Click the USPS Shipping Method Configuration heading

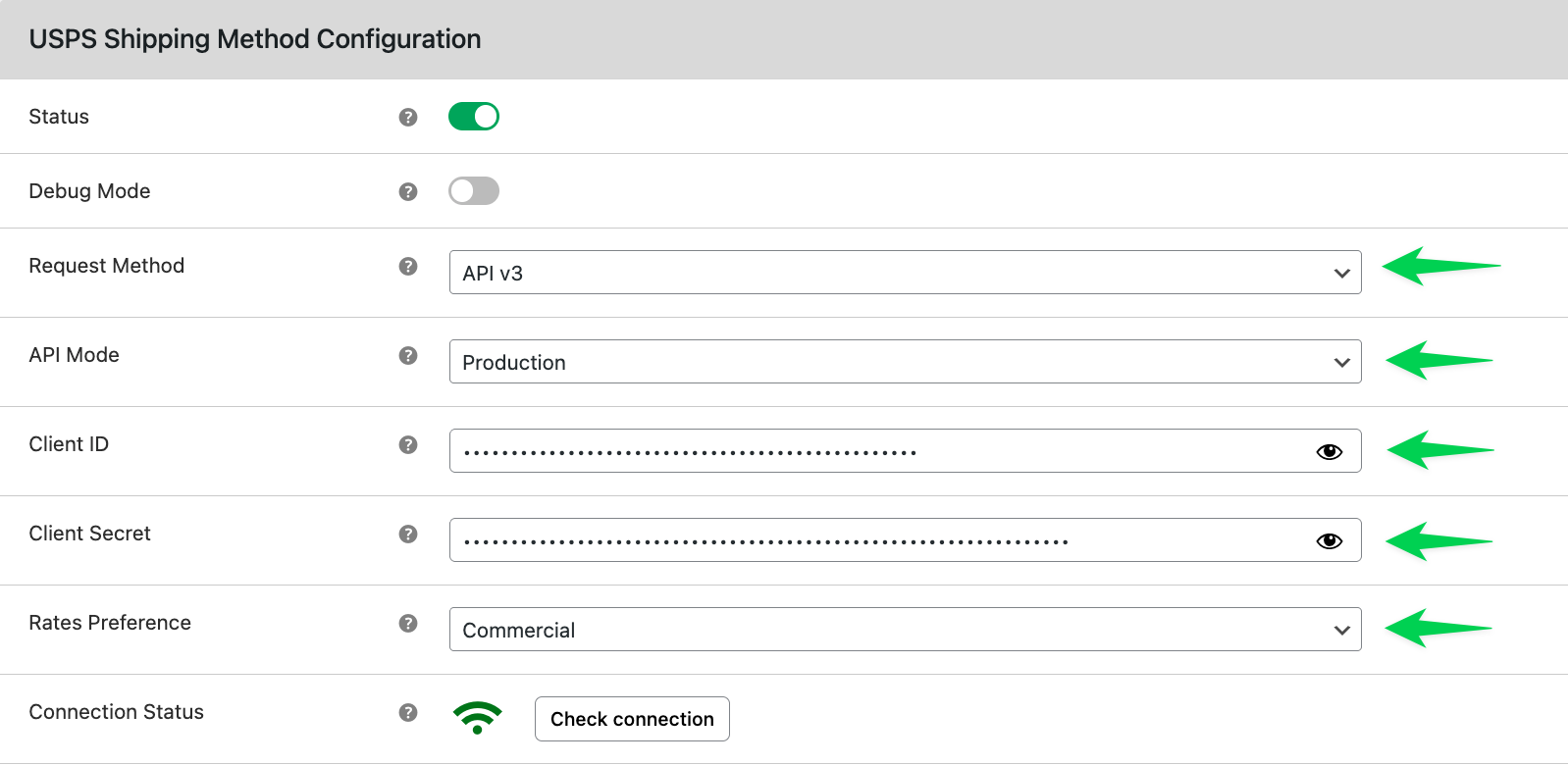pos(255,39)
